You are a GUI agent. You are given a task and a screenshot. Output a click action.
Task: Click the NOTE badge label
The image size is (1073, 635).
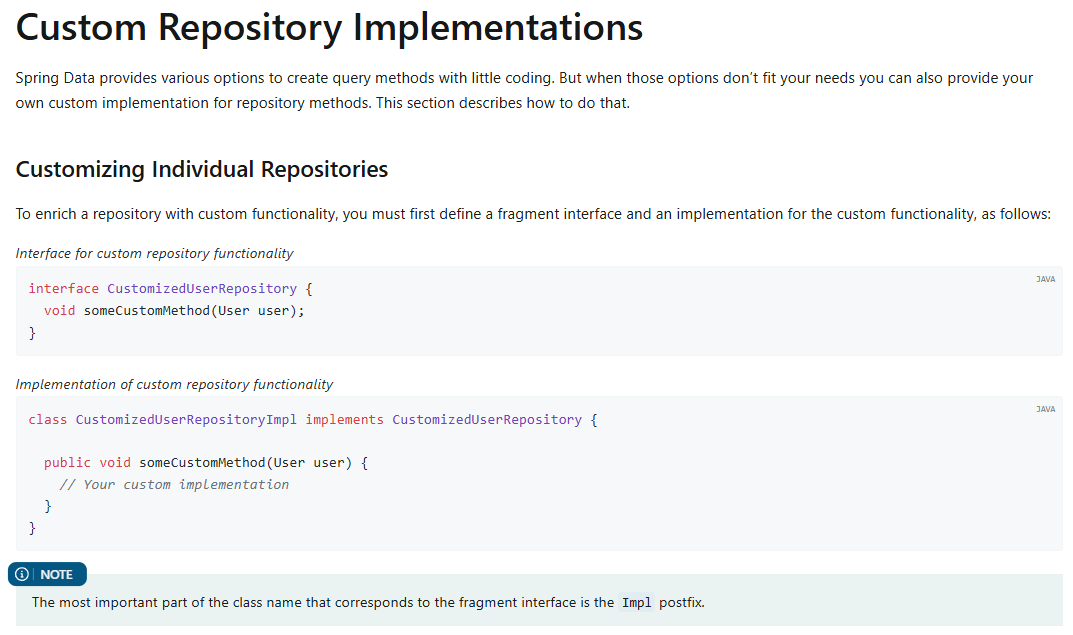(56, 575)
